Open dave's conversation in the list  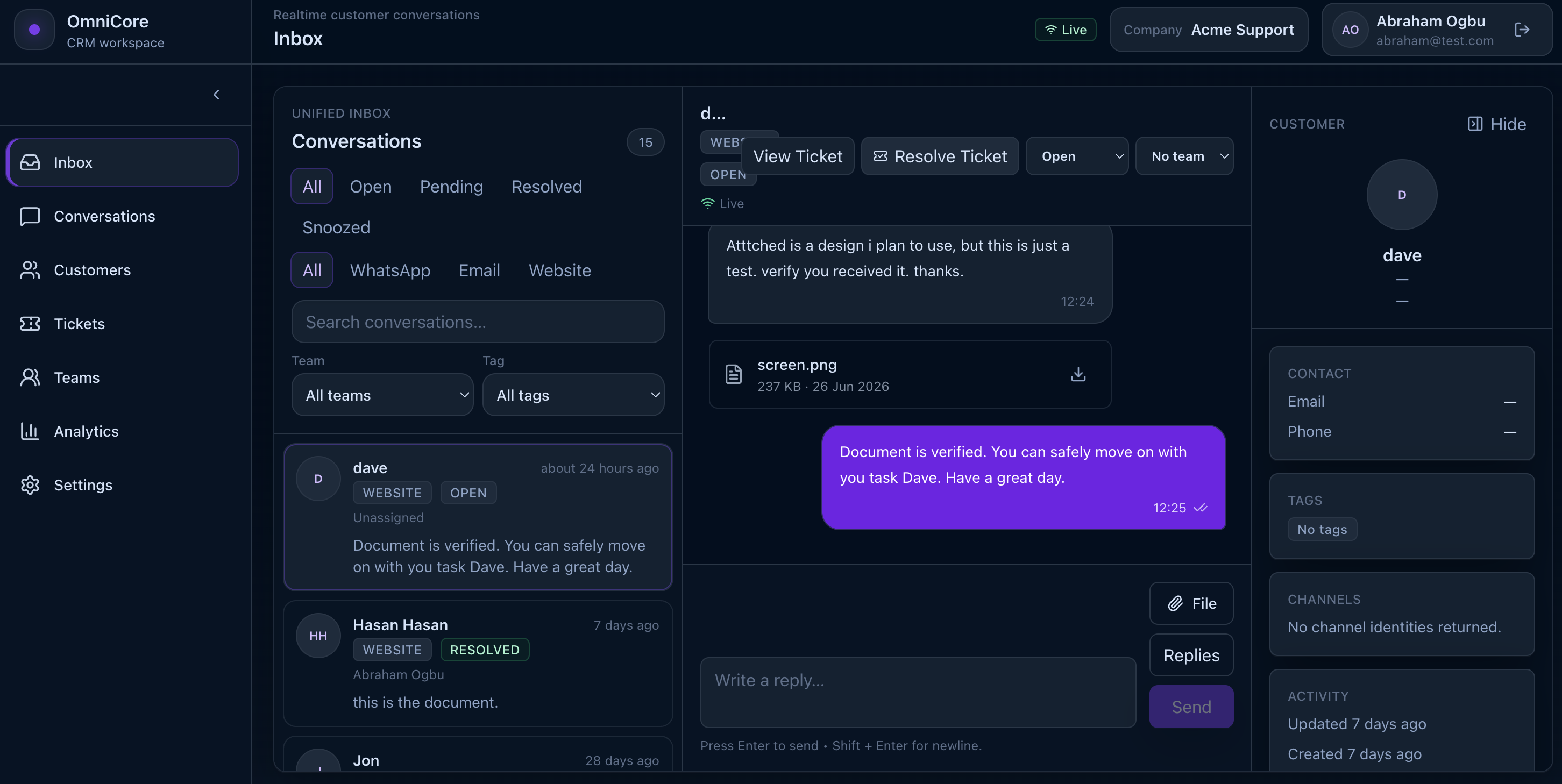pyautogui.click(x=478, y=517)
